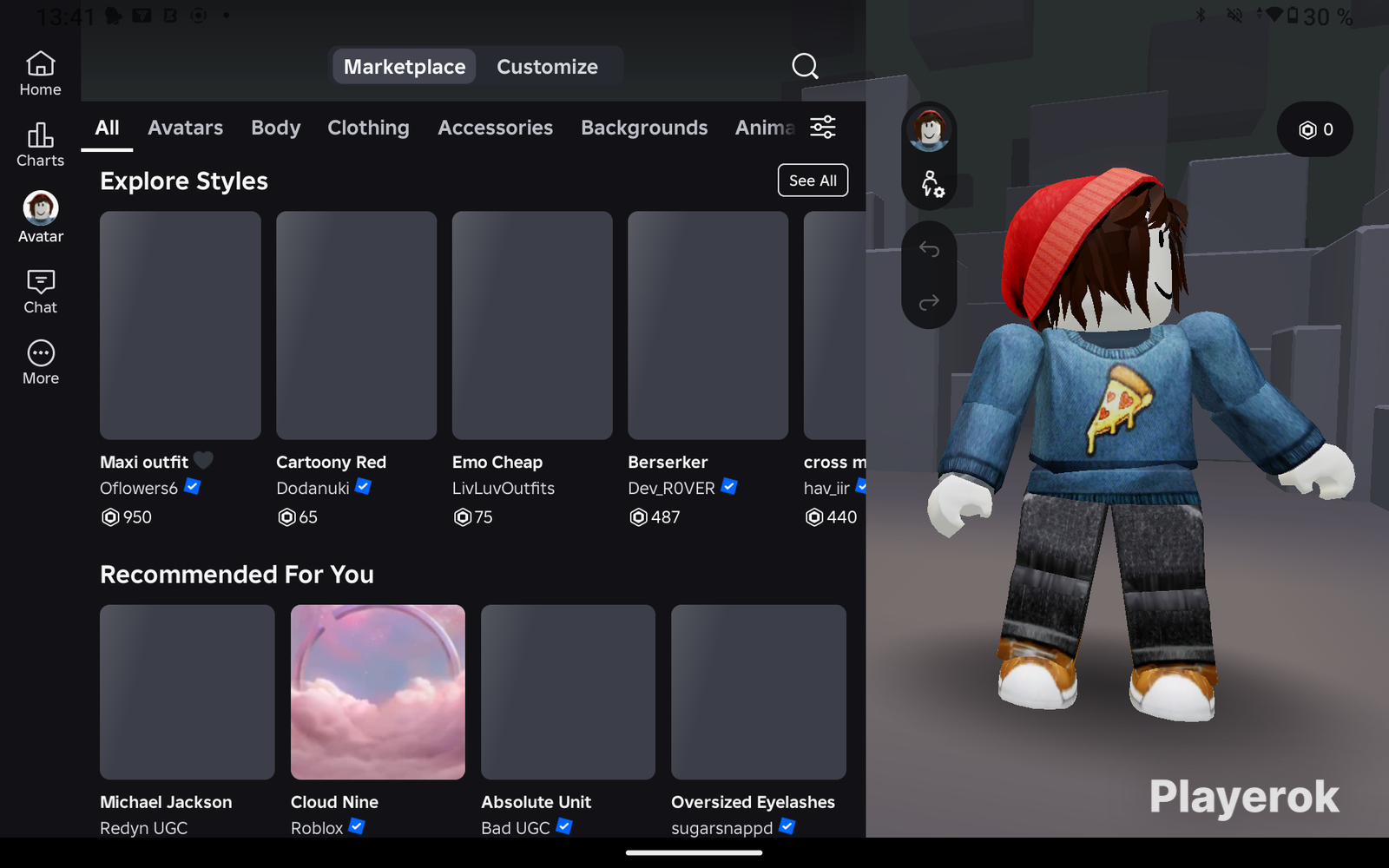Go to the Home sidebar icon
The width and height of the screenshot is (1389, 868).
[40, 74]
